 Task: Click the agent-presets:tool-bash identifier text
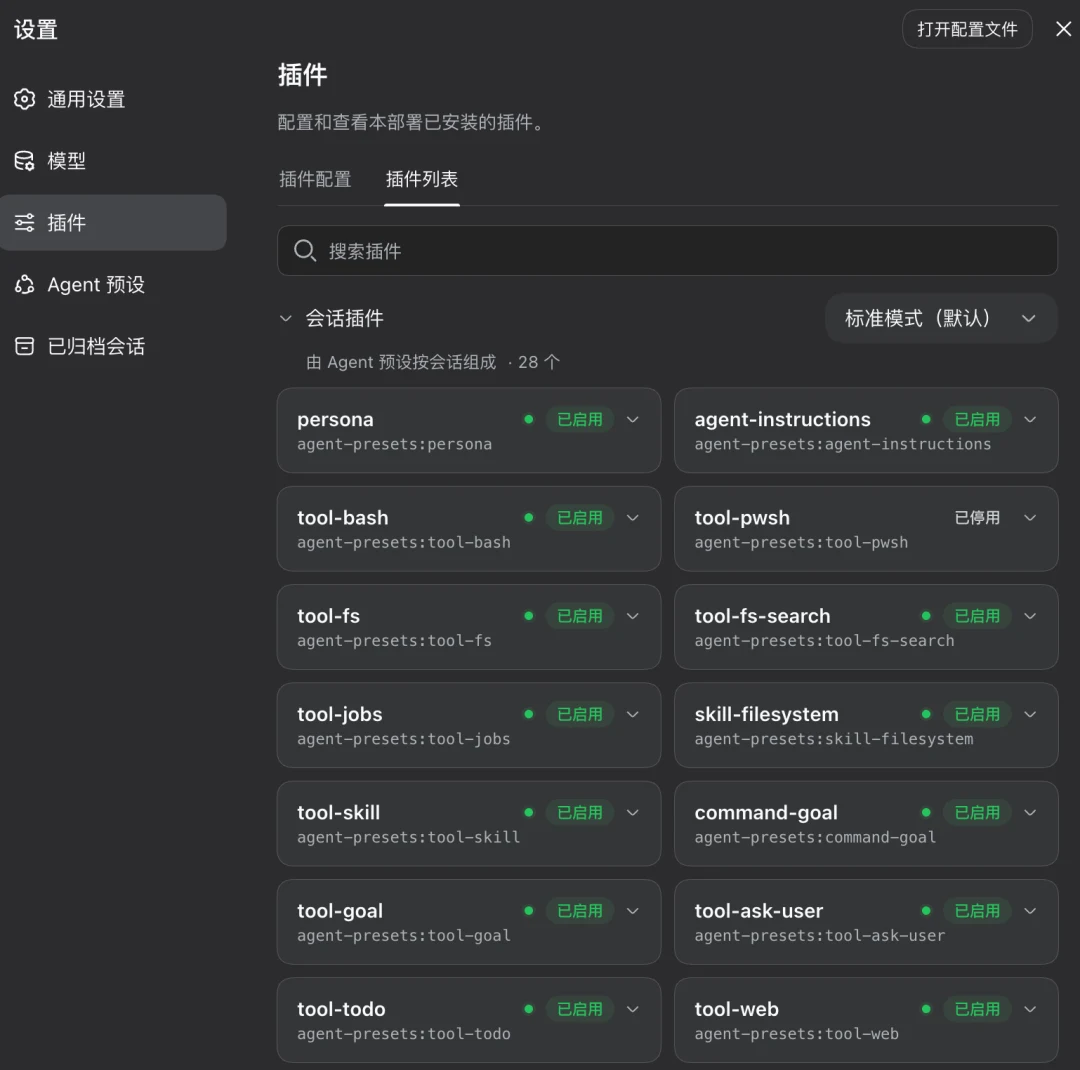(404, 543)
